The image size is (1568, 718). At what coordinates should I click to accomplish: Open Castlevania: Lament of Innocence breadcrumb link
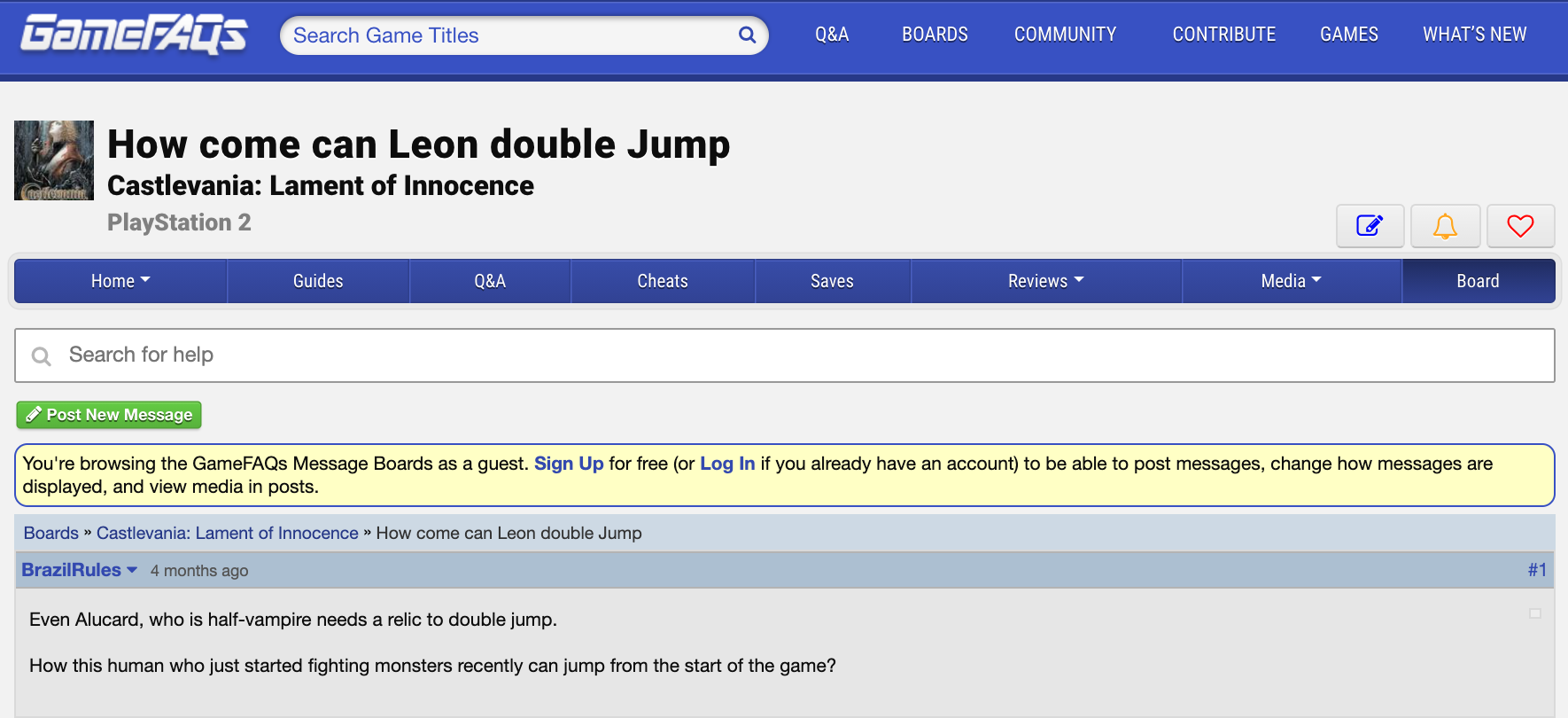click(x=228, y=533)
